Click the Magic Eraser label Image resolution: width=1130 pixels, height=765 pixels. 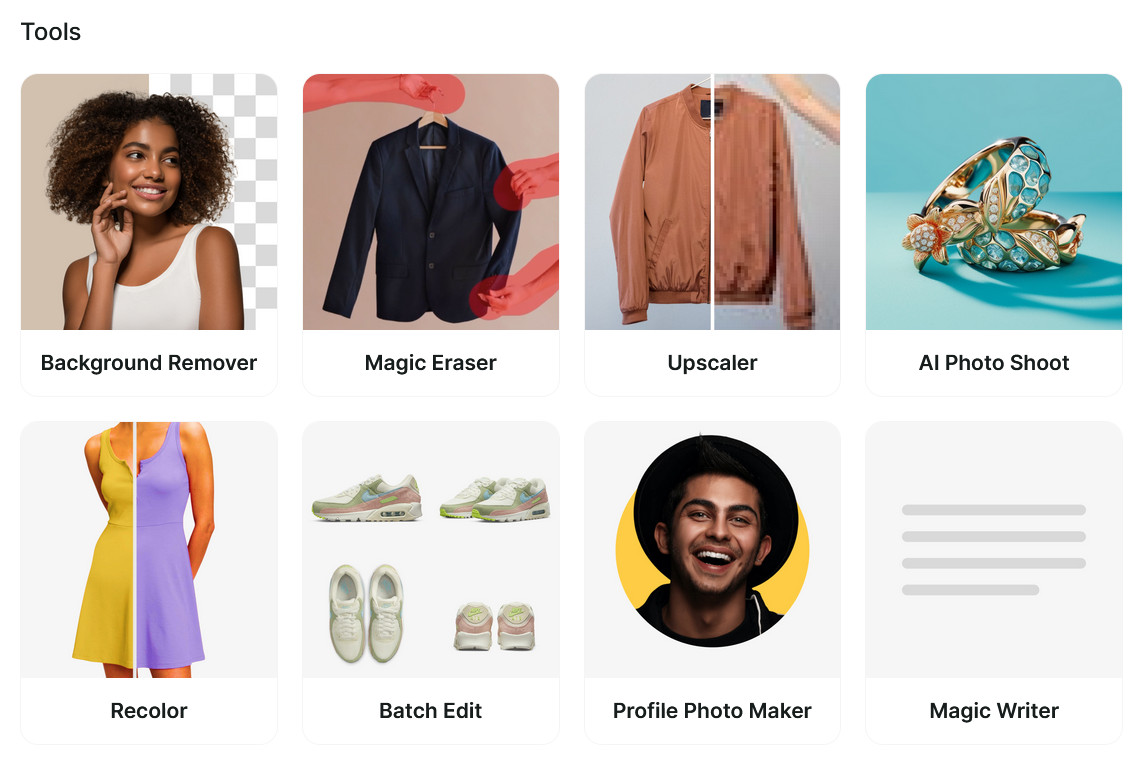click(431, 362)
